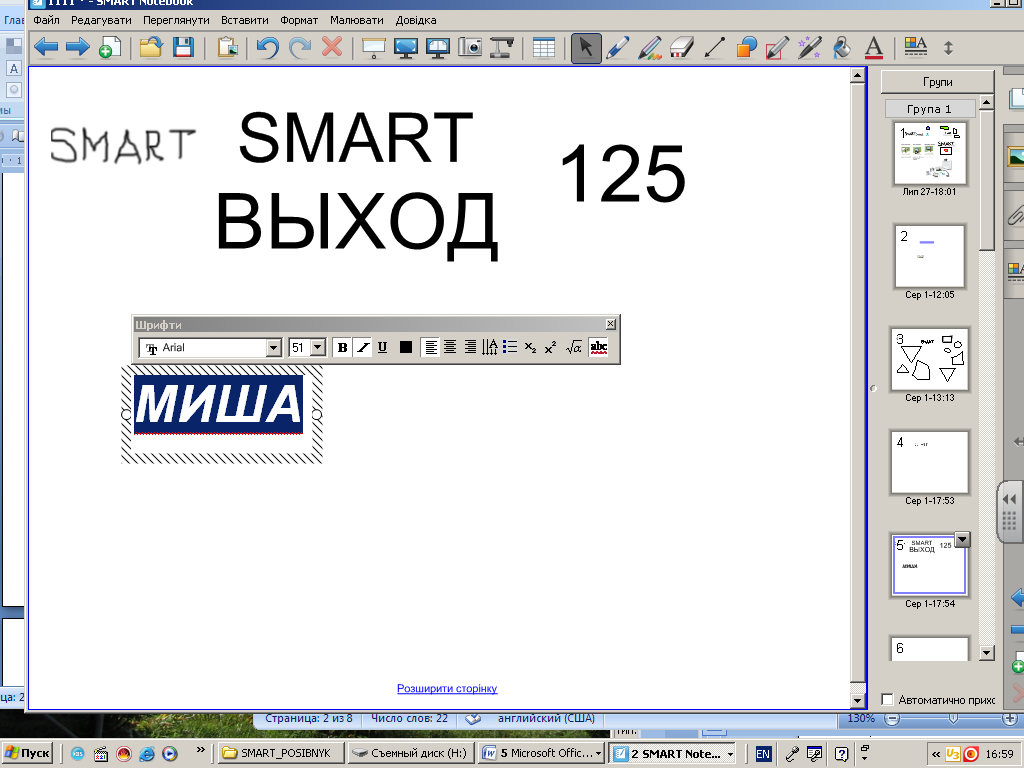Screen dimensions: 1024x768
Task: Undo the last action
Action: pos(268,47)
